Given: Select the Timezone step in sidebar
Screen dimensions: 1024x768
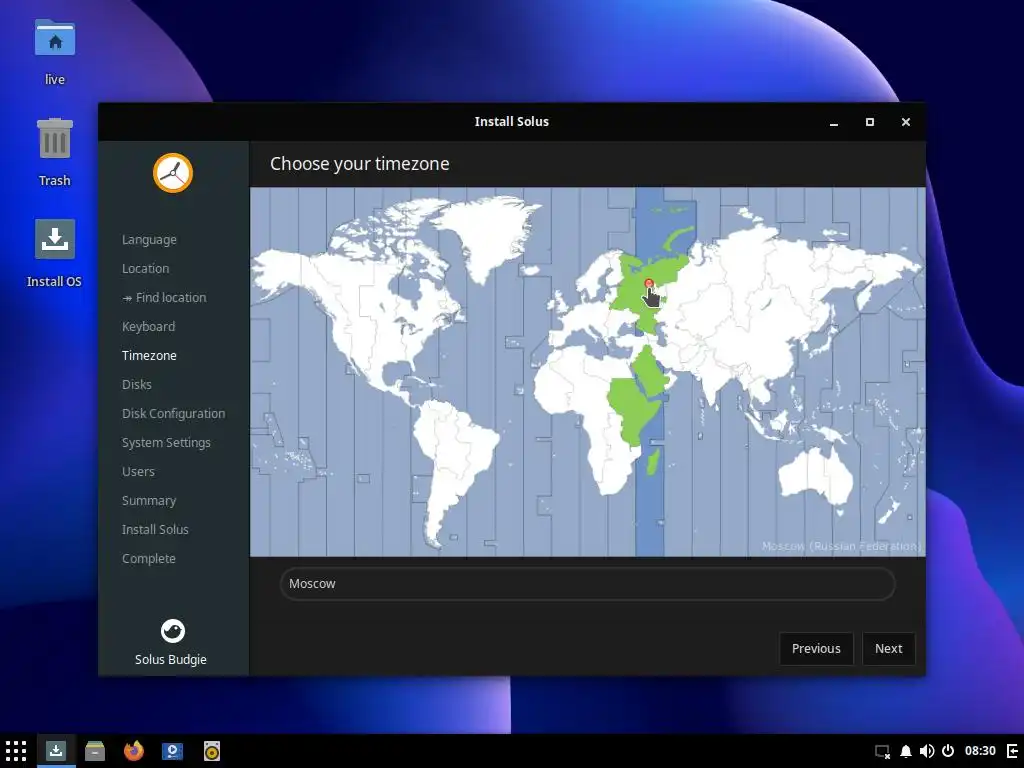Looking at the screenshot, I should 149,355.
